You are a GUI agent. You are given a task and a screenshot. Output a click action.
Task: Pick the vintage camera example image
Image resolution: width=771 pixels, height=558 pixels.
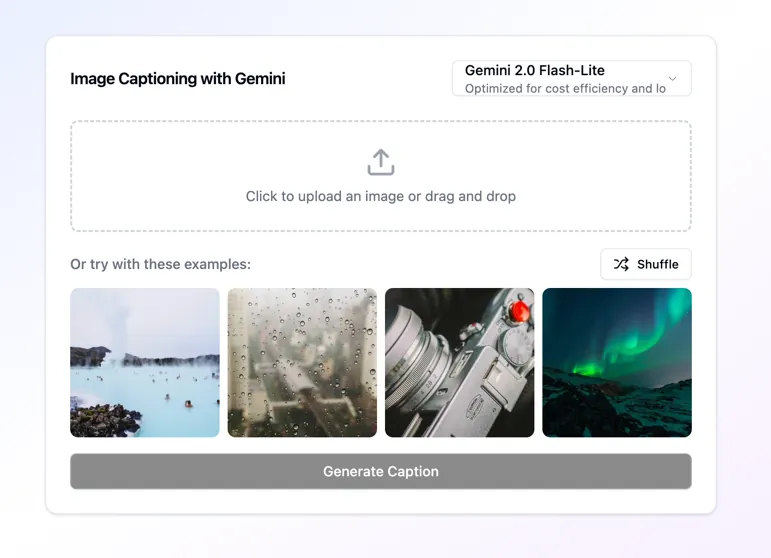pos(459,362)
